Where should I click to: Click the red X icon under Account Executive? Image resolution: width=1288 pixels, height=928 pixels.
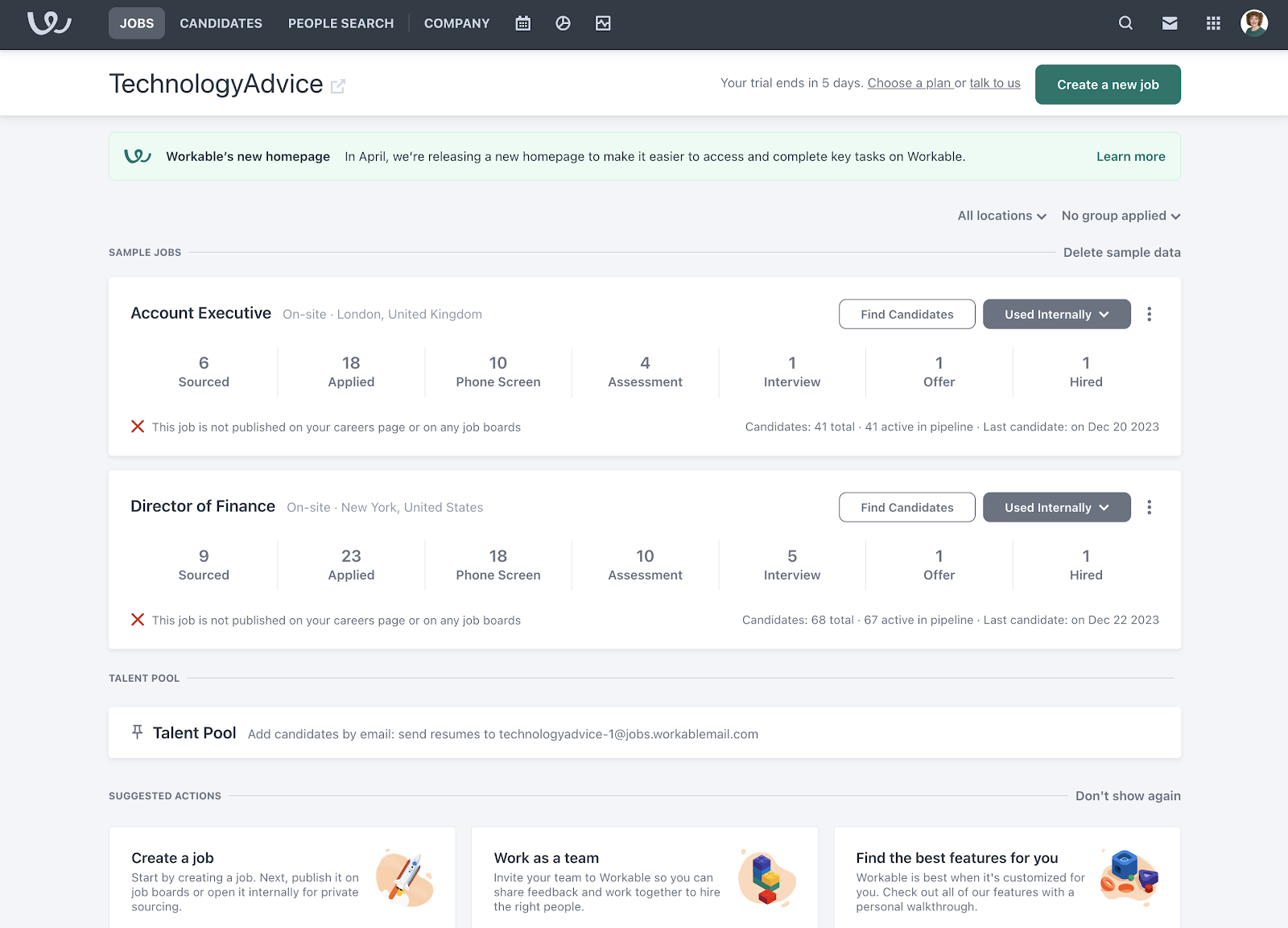(138, 427)
